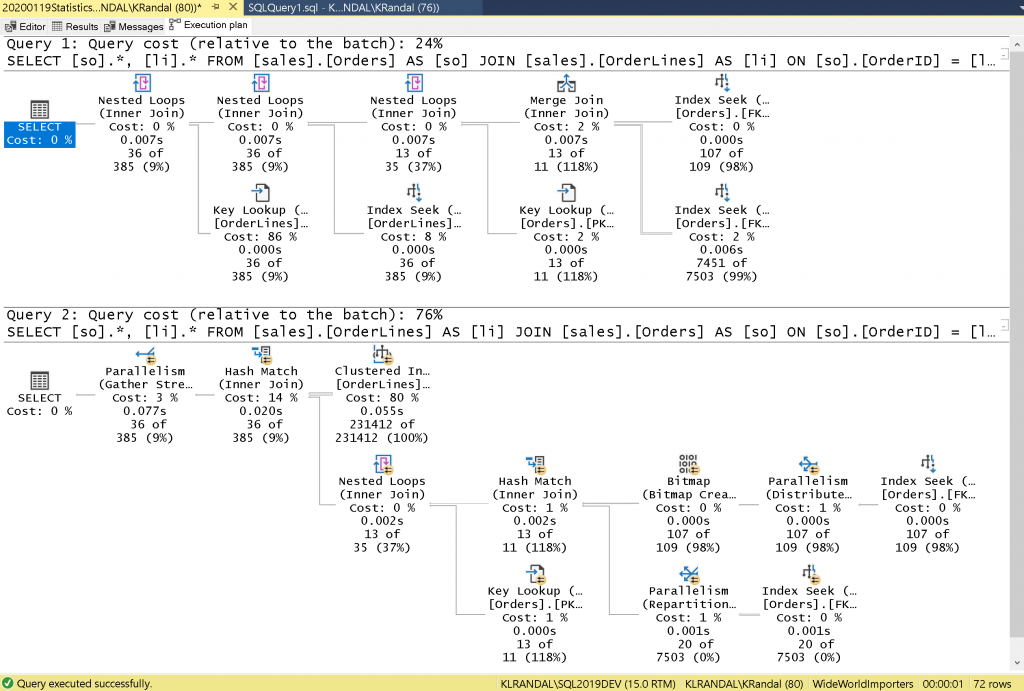The height and width of the screenshot is (691, 1024).
Task: Select Index Seek with 7451 of 7503 rows
Action: (x=722, y=233)
